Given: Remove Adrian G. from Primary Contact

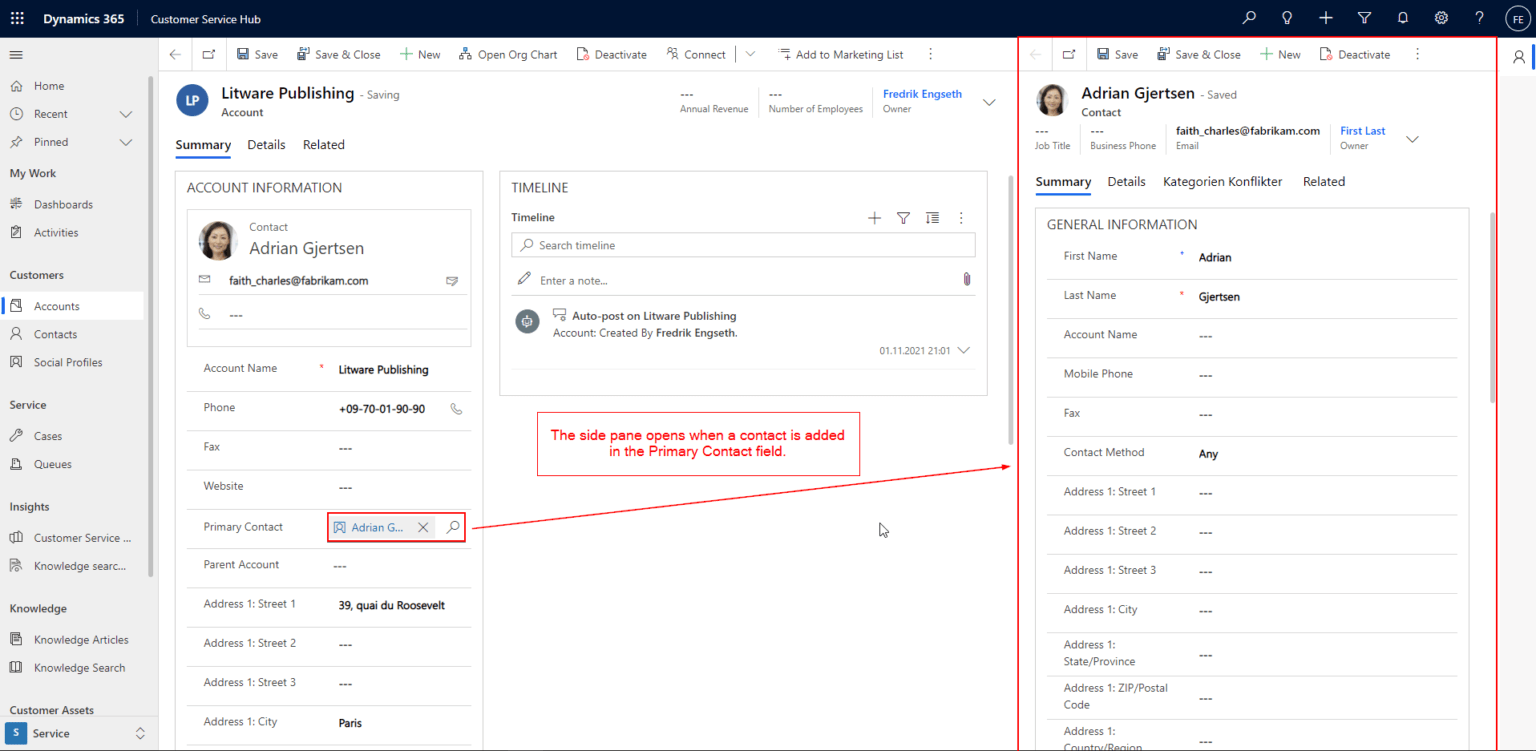Looking at the screenshot, I should (x=422, y=527).
